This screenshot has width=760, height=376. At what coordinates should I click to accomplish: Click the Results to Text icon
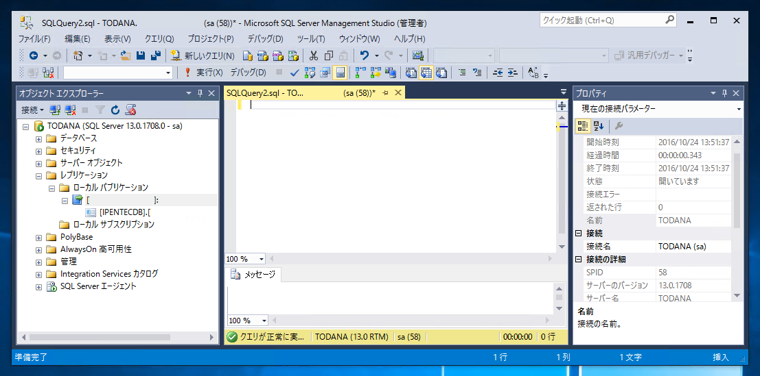pyautogui.click(x=412, y=73)
